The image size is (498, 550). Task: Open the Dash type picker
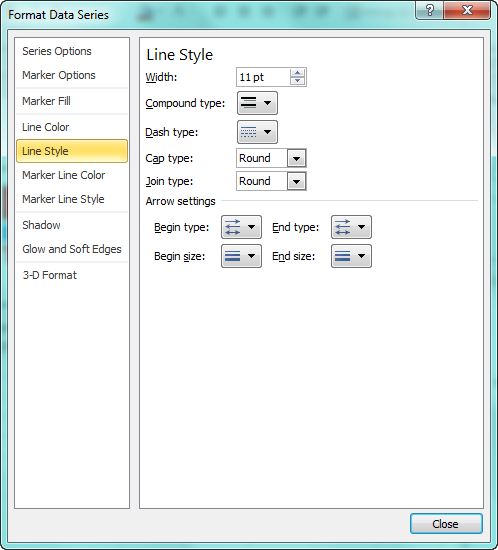tap(257, 132)
